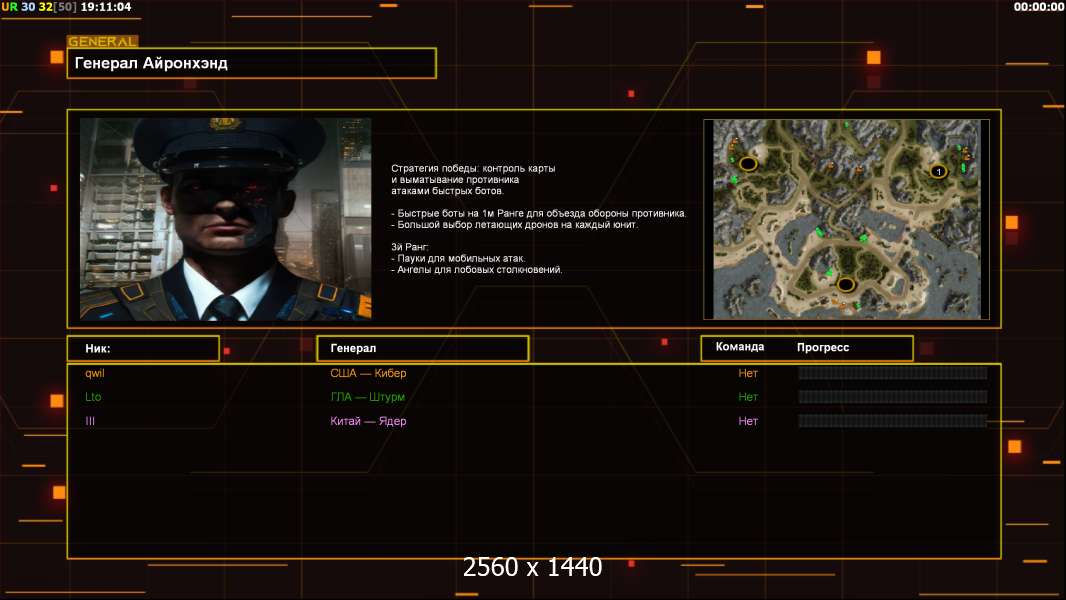Select player name "qwil"
The height and width of the screenshot is (600, 1066).
94,373
